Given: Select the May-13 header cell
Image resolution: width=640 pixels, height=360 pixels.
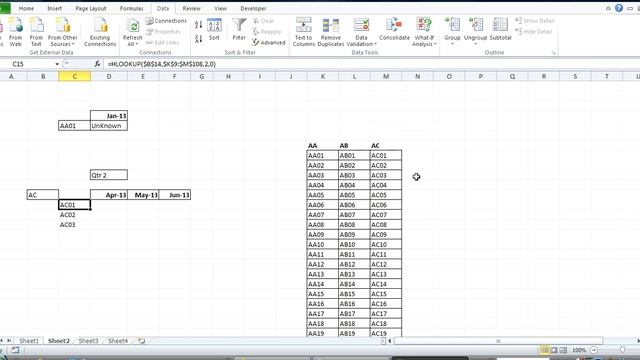Looking at the screenshot, I should click(143, 195).
